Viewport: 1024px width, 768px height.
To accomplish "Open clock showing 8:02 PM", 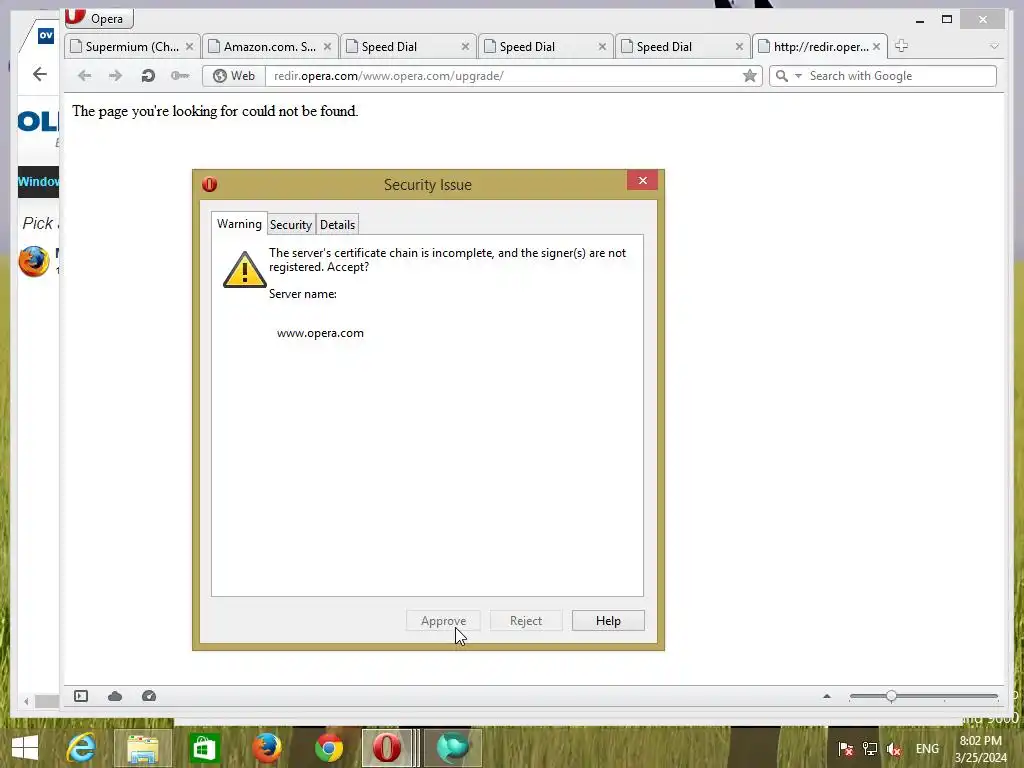I will (x=980, y=749).
